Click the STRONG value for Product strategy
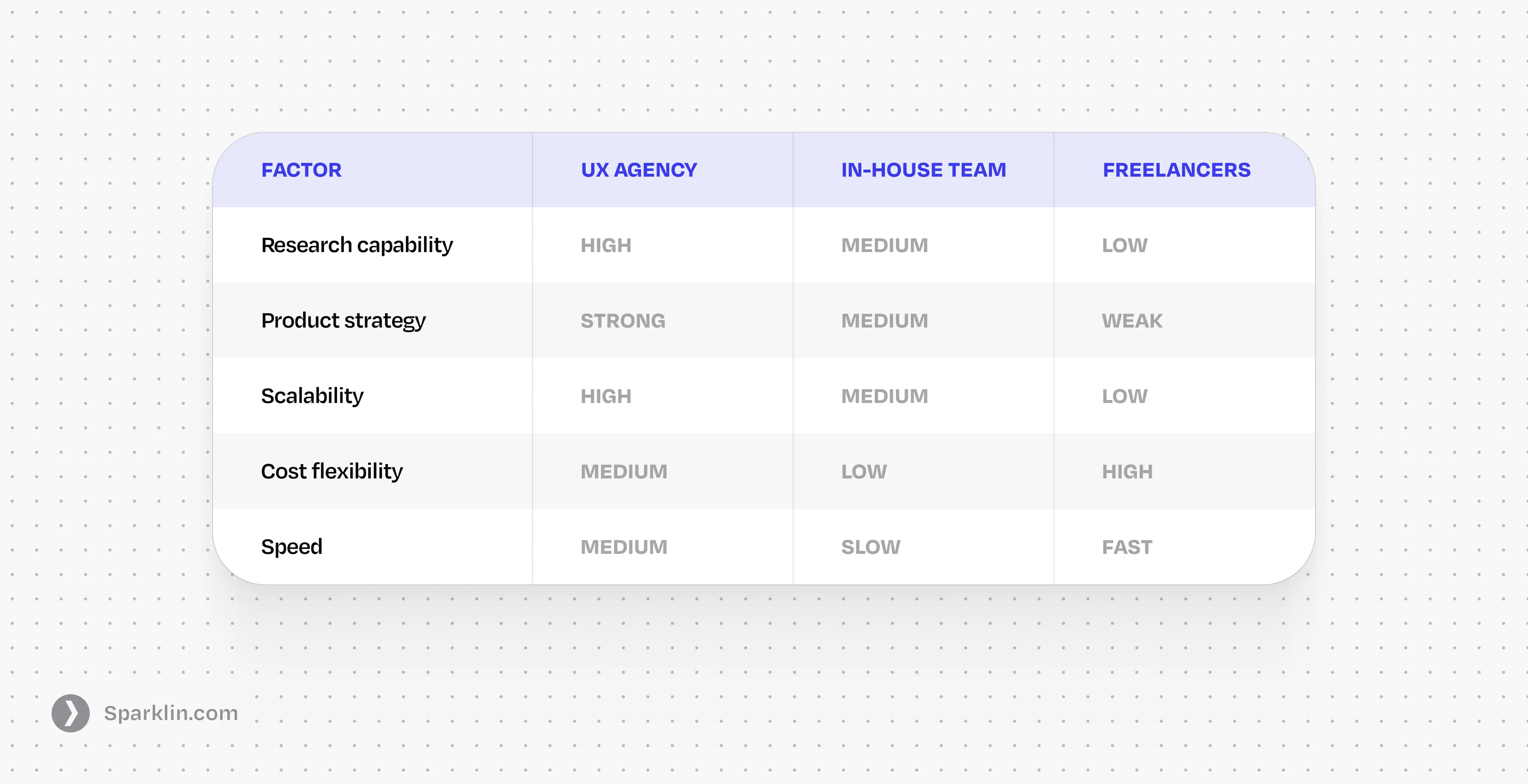Viewport: 1528px width, 784px height. (623, 321)
